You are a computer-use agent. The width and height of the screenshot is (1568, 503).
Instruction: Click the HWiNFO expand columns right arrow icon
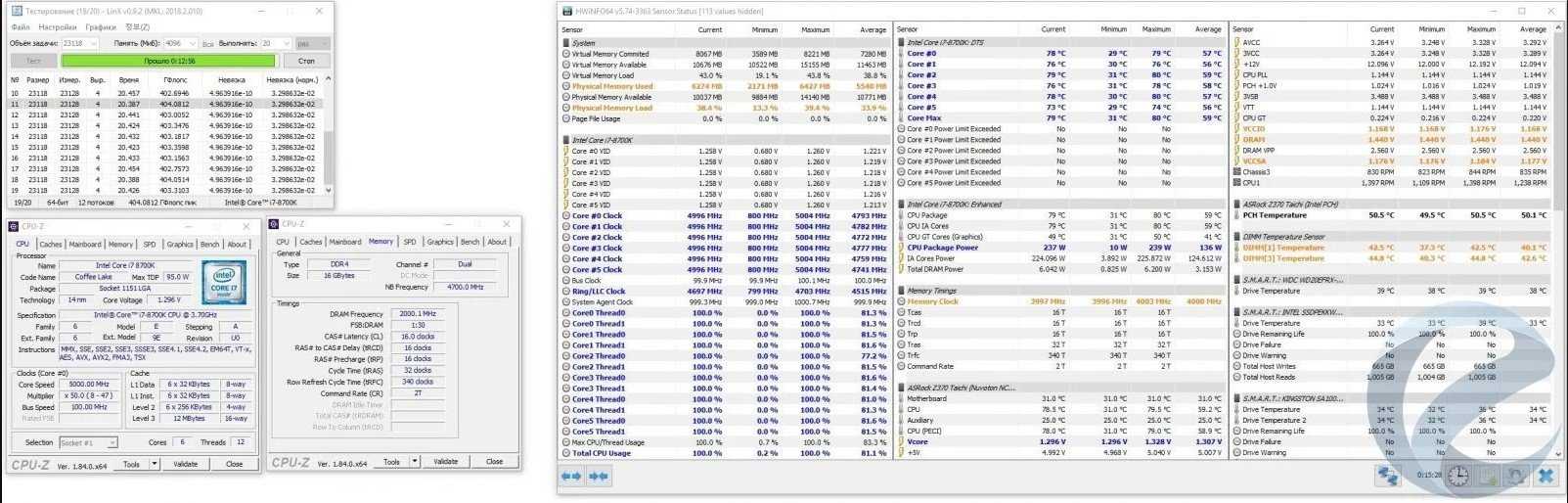click(x=599, y=476)
